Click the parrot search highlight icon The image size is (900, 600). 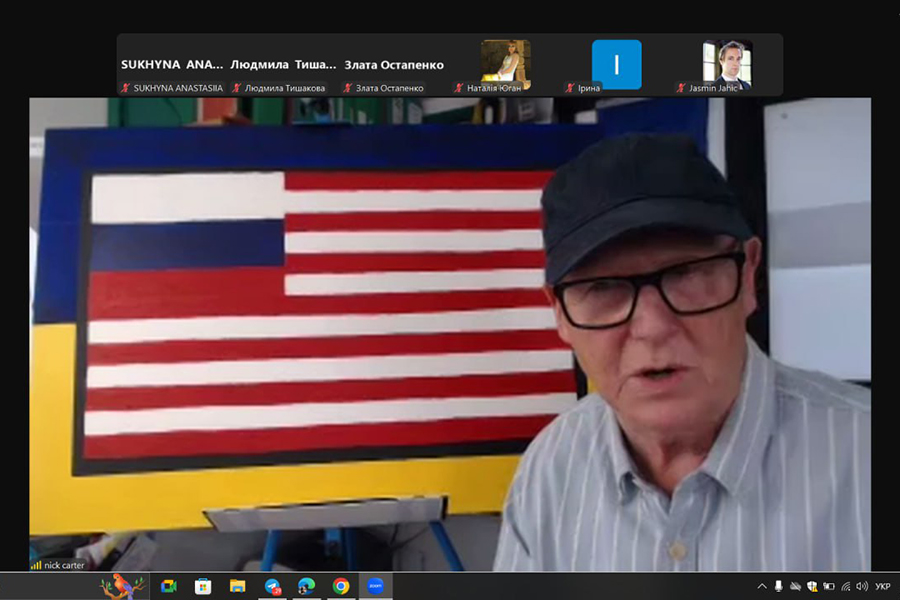coord(122,586)
